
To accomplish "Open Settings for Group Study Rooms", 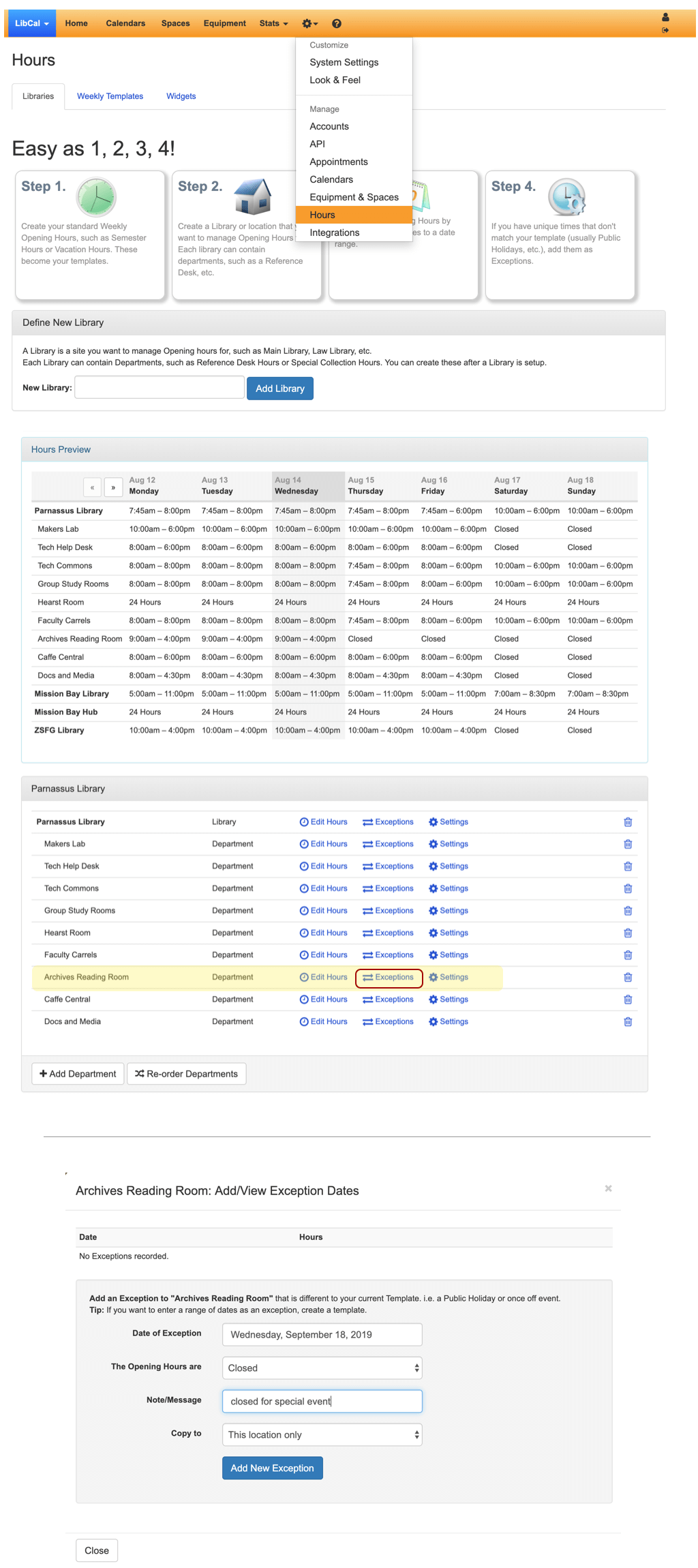I will (449, 911).
